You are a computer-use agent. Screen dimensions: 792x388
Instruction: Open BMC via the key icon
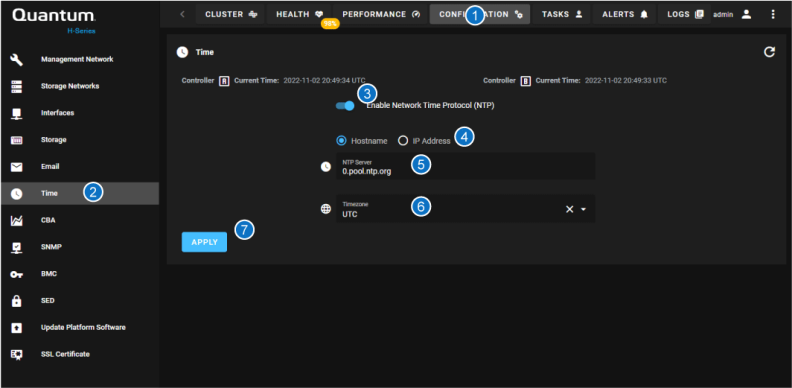pos(17,274)
